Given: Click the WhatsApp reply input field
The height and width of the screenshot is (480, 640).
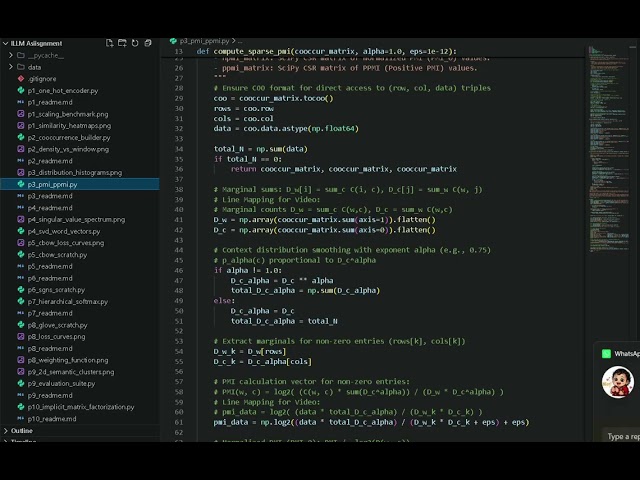Looking at the screenshot, I should 621,435.
